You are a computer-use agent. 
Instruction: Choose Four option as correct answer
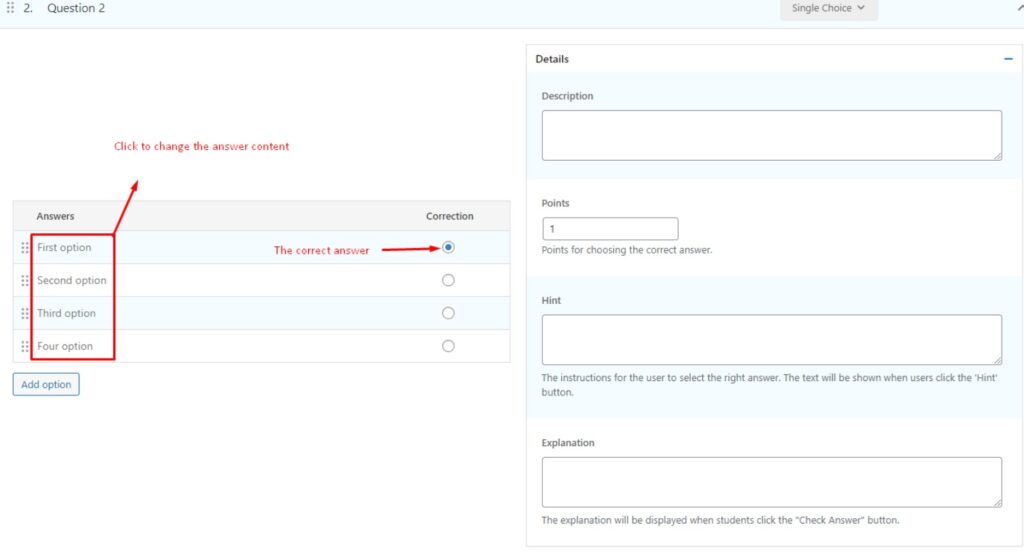point(448,346)
